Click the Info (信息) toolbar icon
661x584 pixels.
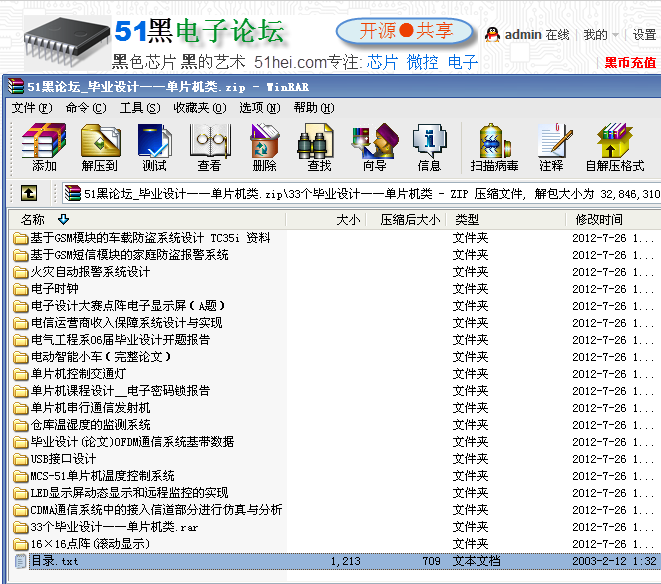click(x=429, y=140)
